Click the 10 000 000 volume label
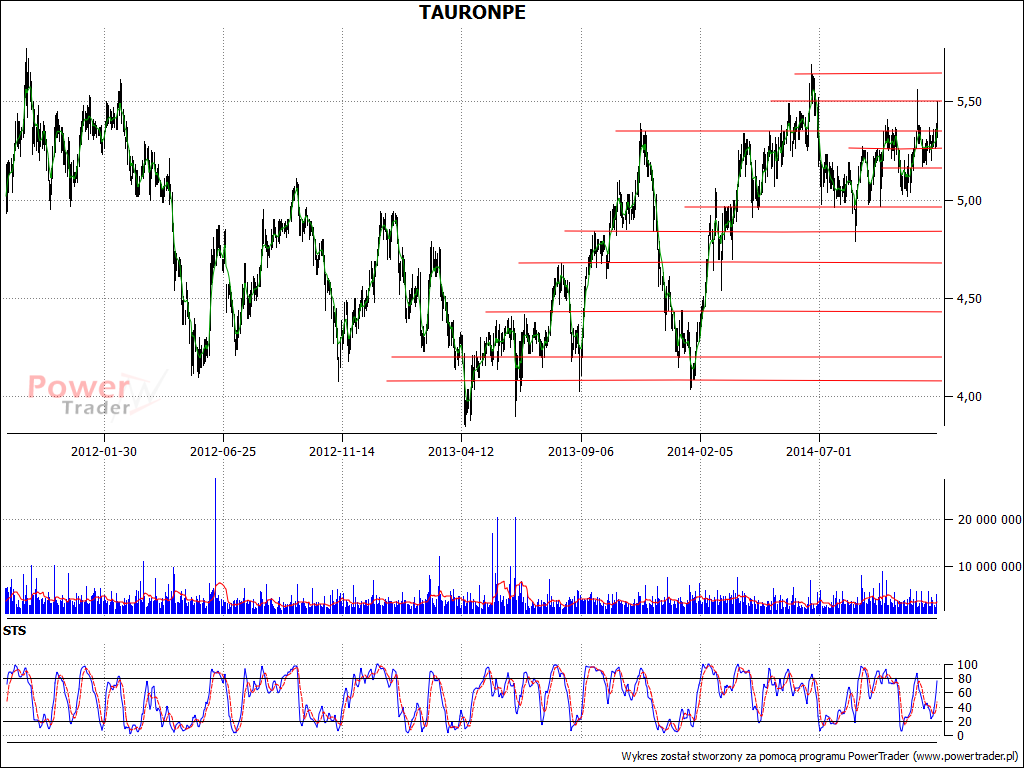The width and height of the screenshot is (1024, 768). (x=989, y=566)
